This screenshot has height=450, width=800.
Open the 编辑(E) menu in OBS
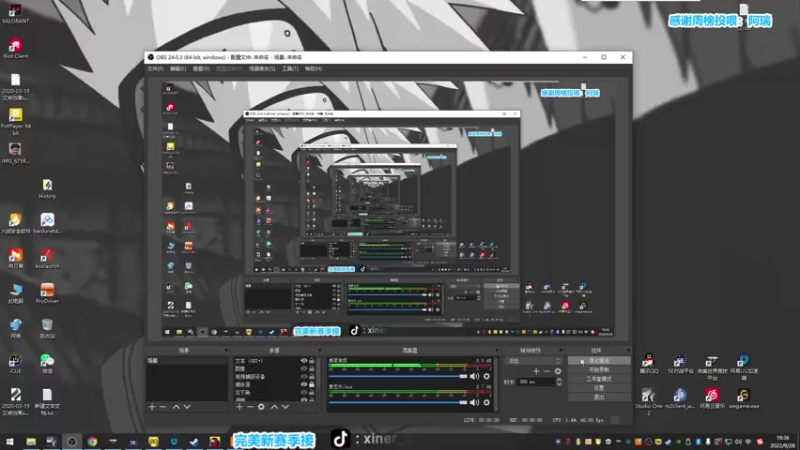(178, 68)
